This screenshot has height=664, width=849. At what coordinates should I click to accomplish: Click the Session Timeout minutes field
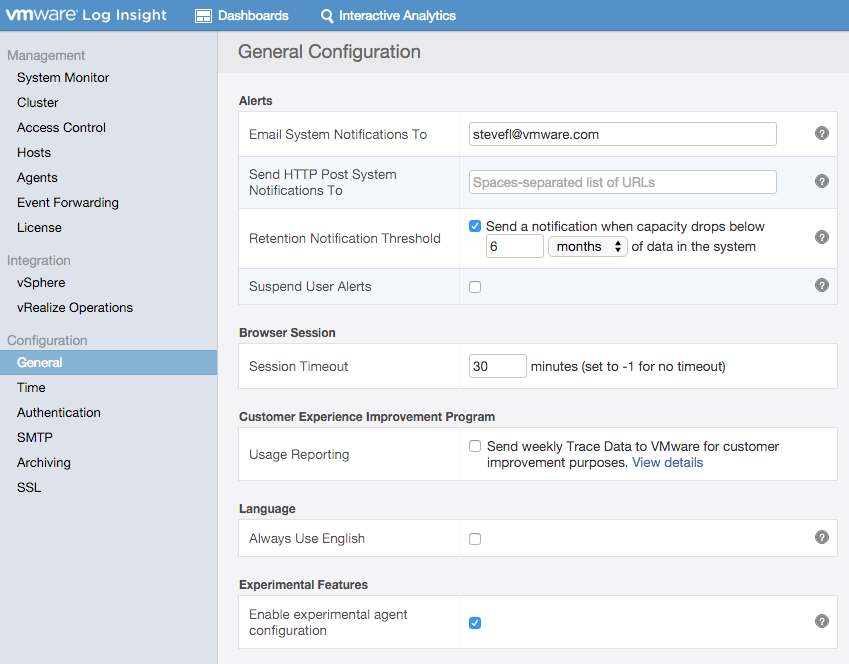coord(497,366)
